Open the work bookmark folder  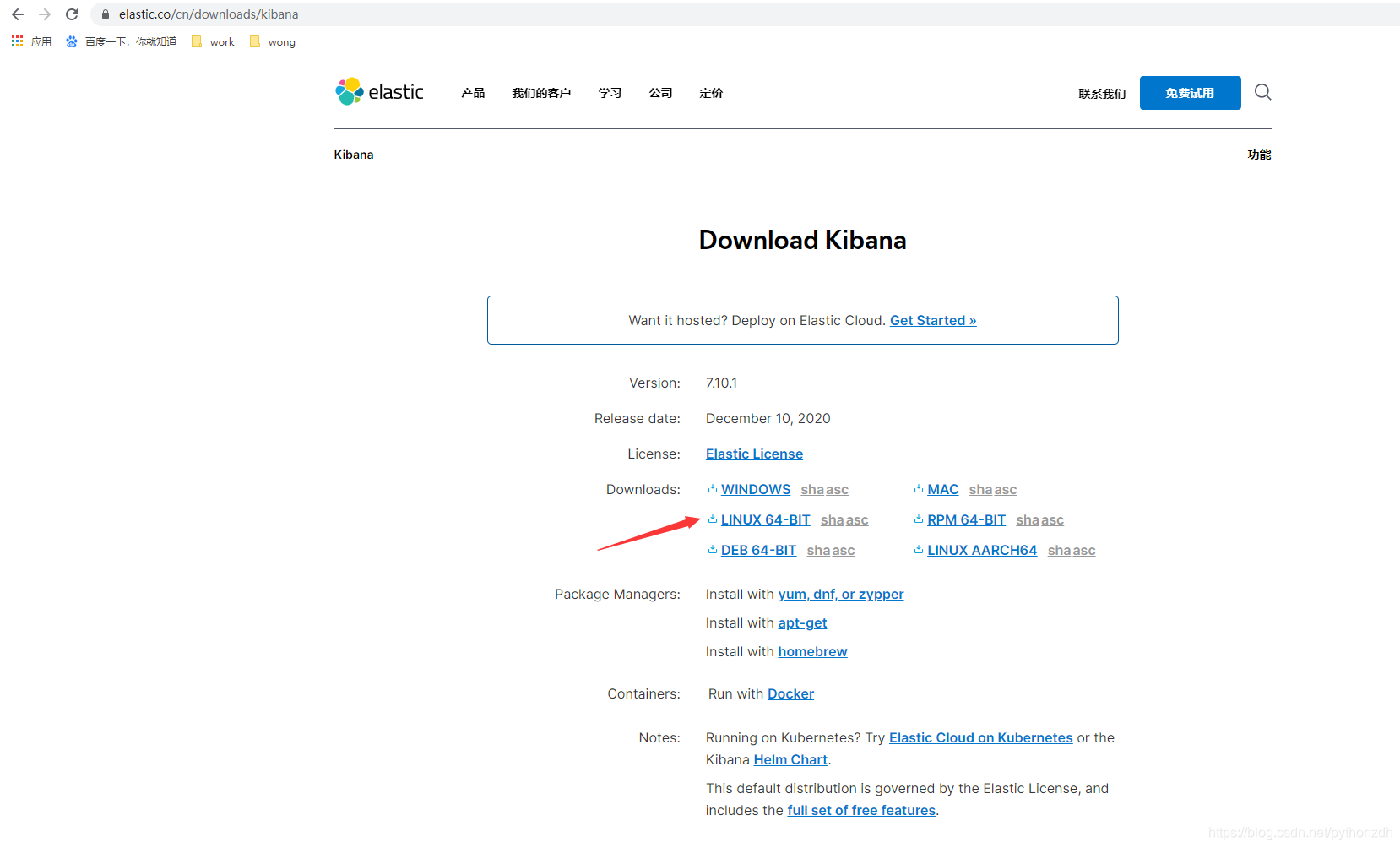click(x=214, y=41)
